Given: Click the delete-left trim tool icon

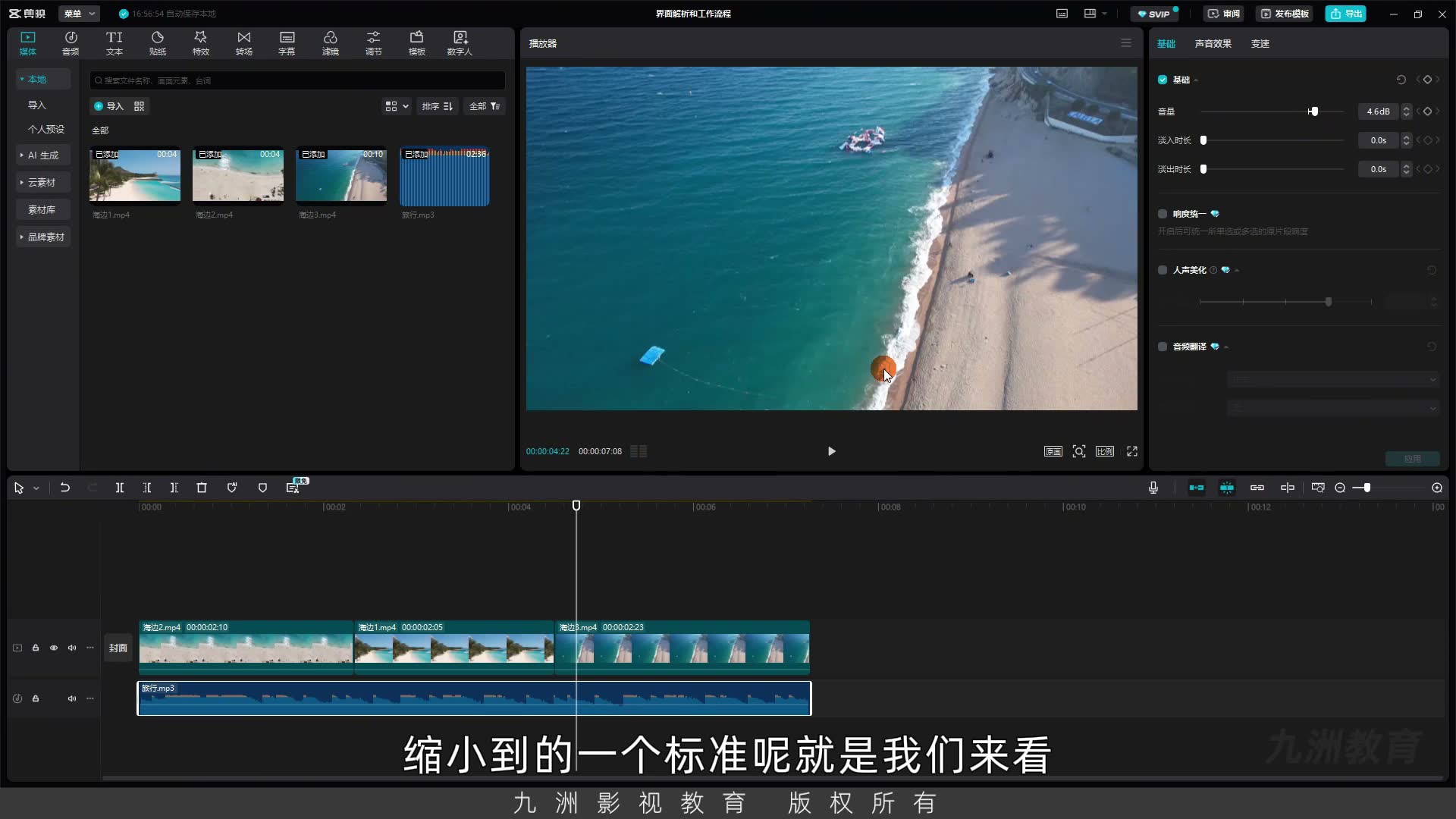Looking at the screenshot, I should [147, 488].
